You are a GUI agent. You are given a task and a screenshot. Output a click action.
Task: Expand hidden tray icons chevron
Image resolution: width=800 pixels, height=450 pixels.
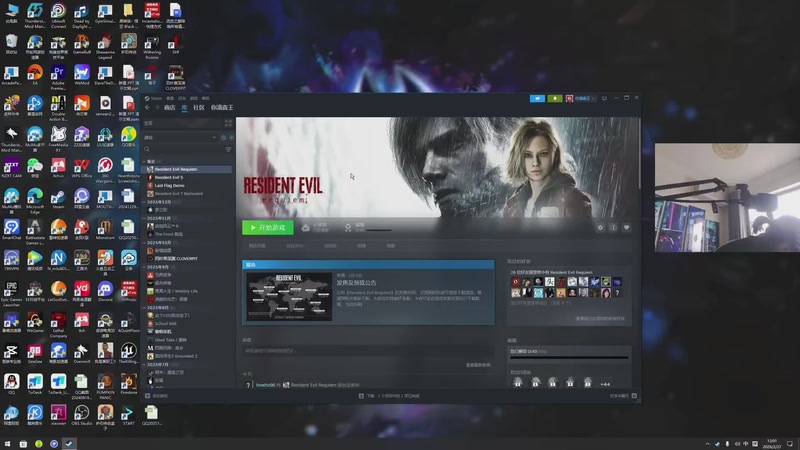click(707, 444)
